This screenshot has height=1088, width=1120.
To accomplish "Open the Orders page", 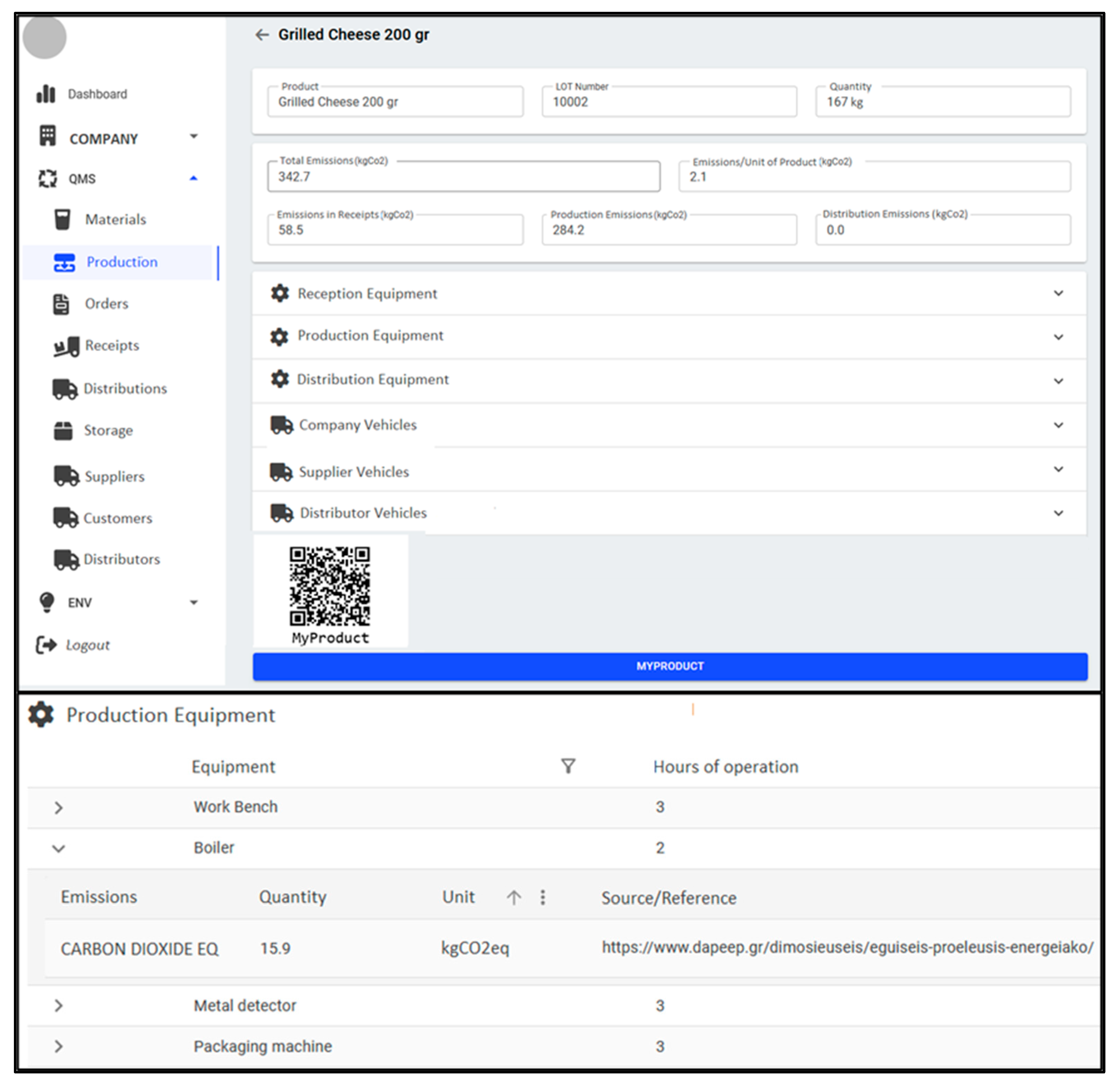I will pos(106,303).
